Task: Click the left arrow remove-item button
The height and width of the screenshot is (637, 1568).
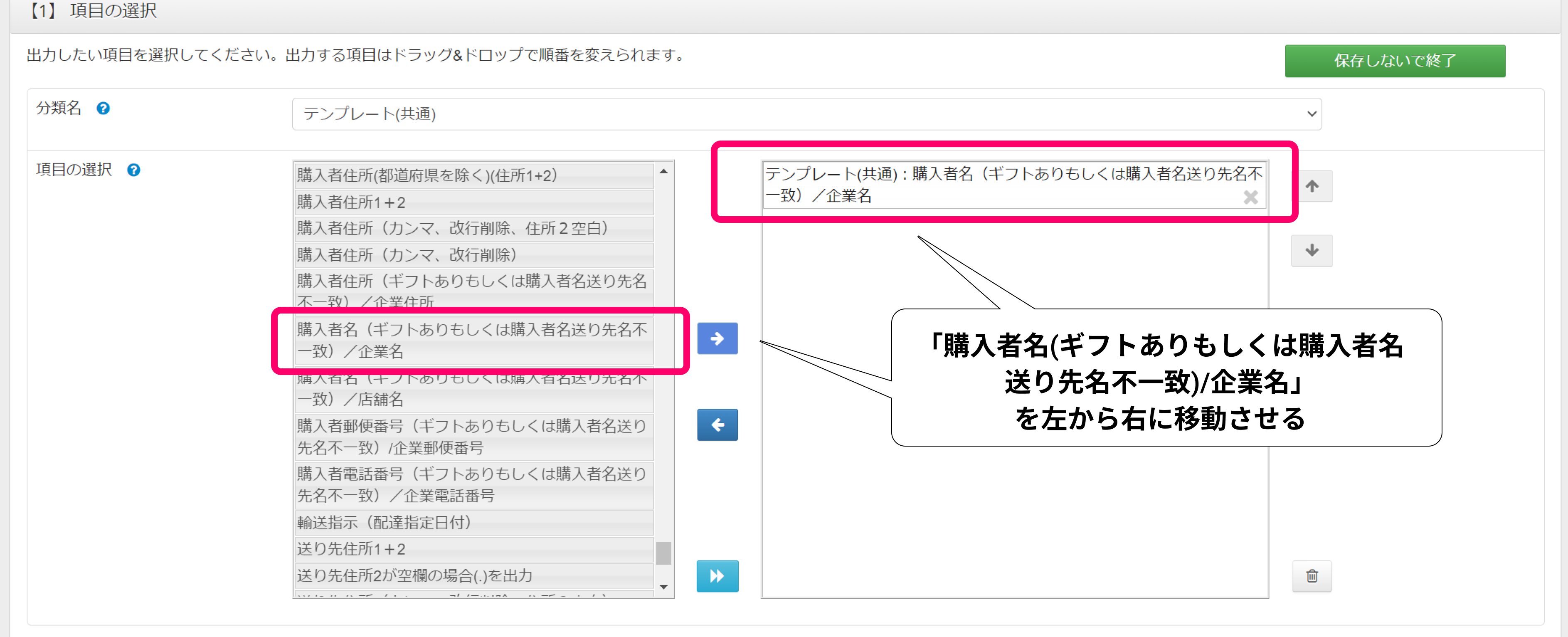Action: tap(717, 425)
